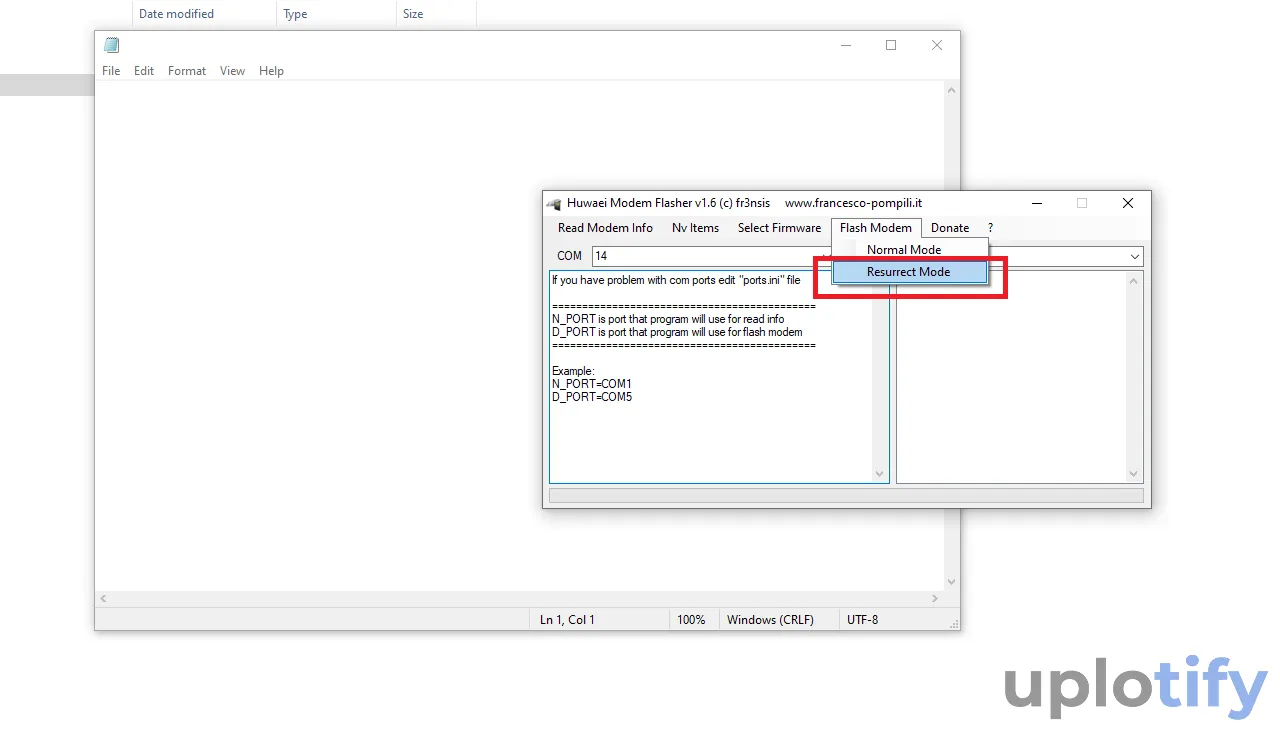1280x734 pixels.
Task: Open Nv Items menu
Action: tap(695, 228)
